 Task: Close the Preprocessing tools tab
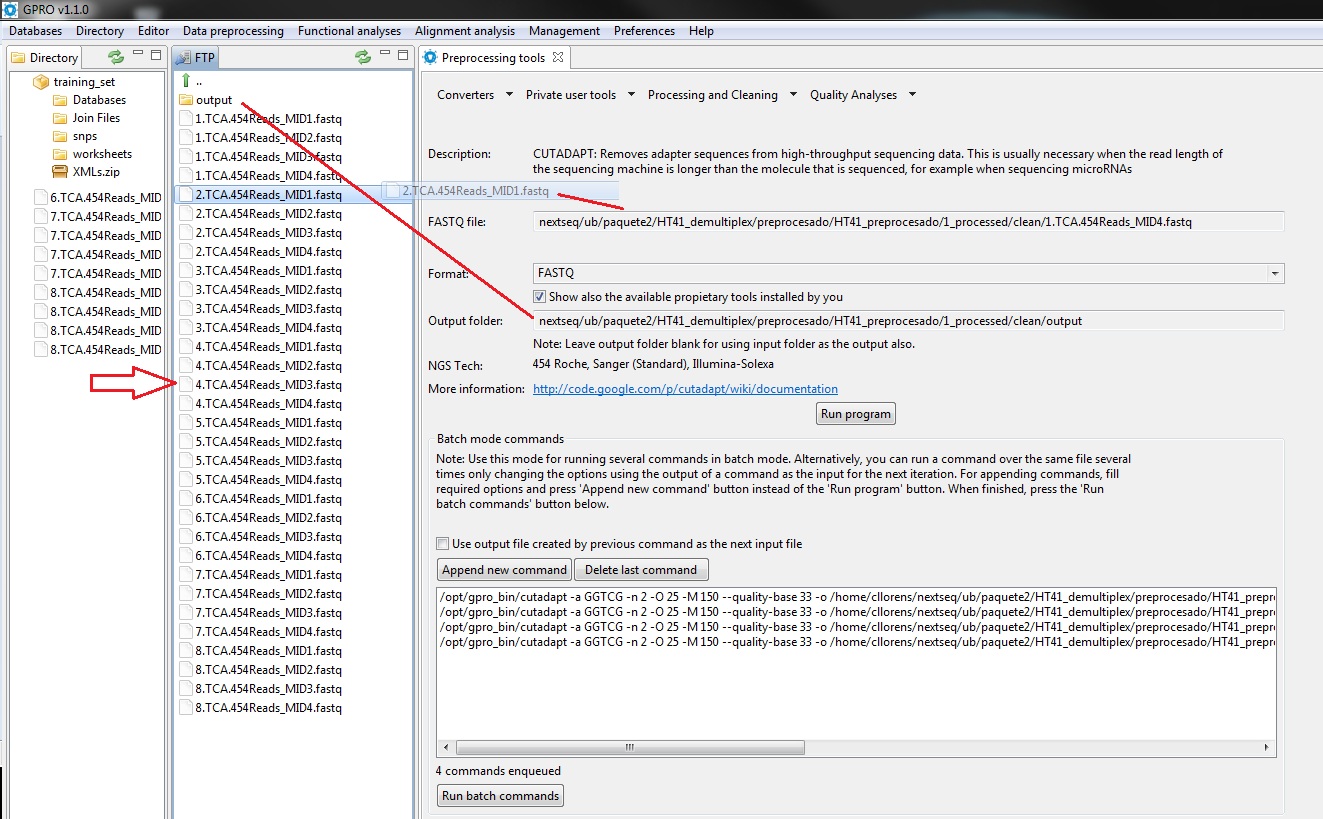pyautogui.click(x=558, y=57)
